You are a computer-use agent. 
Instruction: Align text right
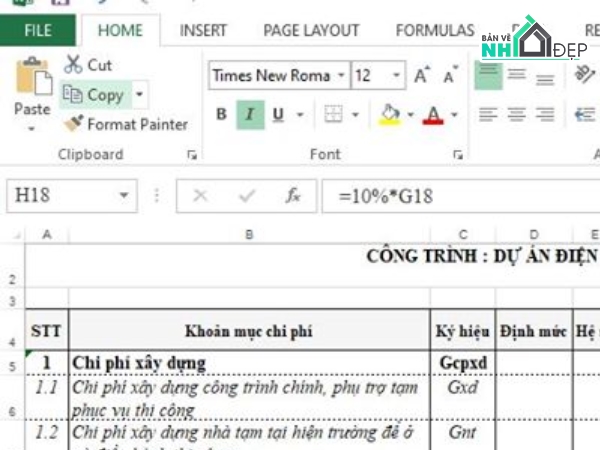pos(545,114)
